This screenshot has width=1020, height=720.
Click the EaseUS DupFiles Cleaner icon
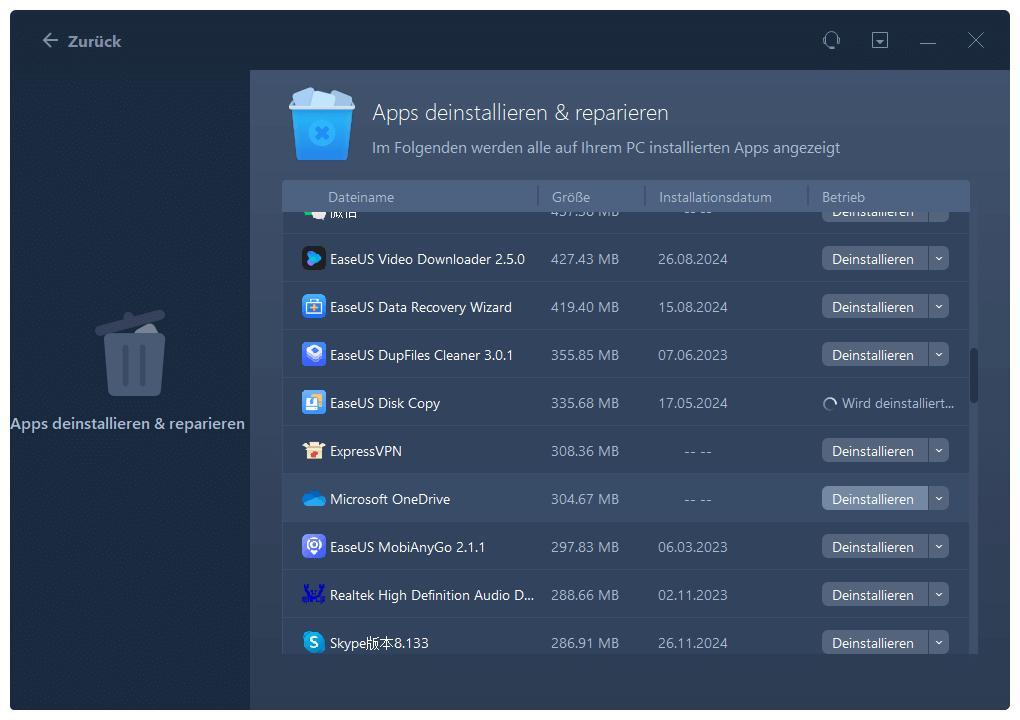314,354
